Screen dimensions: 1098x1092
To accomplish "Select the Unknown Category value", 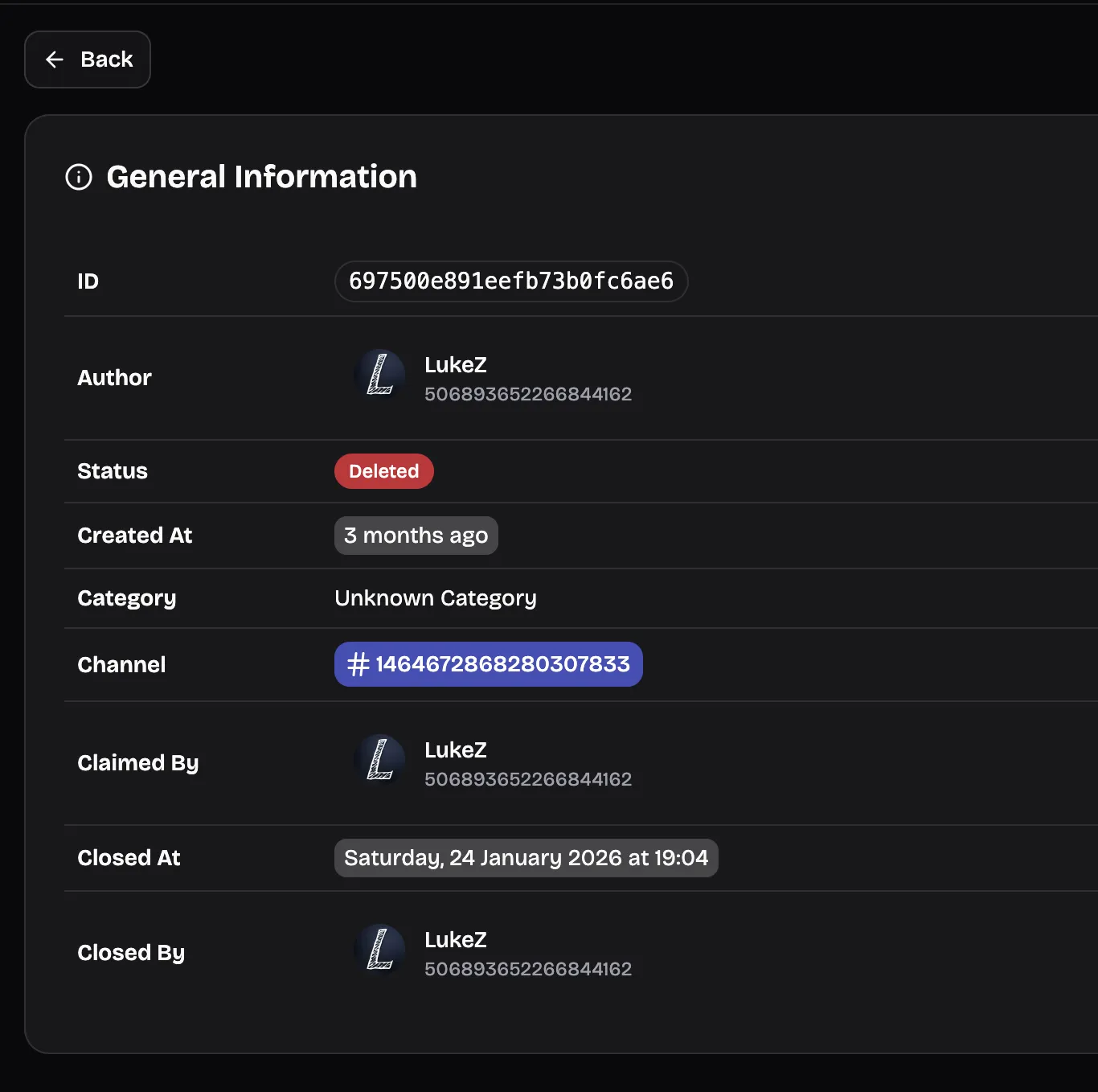I will (x=436, y=598).
